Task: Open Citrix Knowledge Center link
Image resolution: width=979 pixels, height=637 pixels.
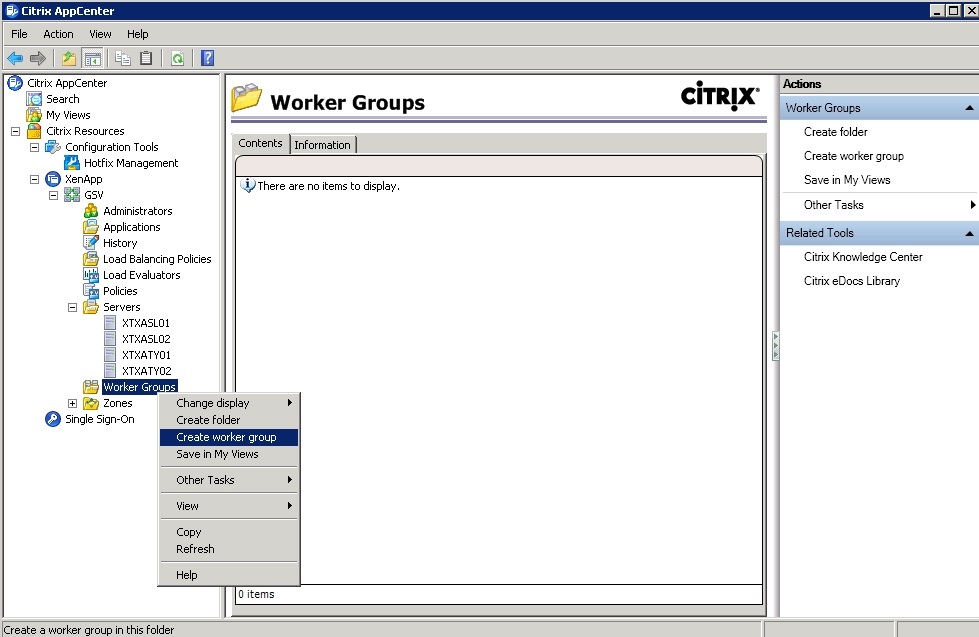Action: pos(863,257)
